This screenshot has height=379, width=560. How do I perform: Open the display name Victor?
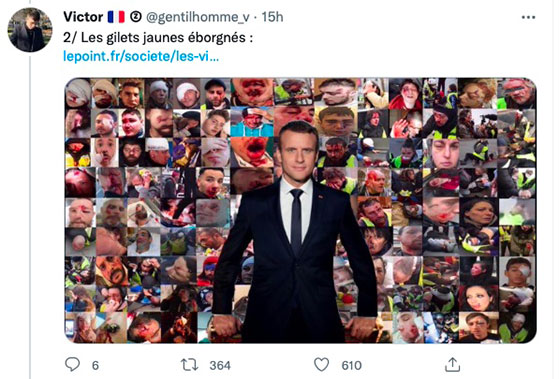tap(83, 17)
